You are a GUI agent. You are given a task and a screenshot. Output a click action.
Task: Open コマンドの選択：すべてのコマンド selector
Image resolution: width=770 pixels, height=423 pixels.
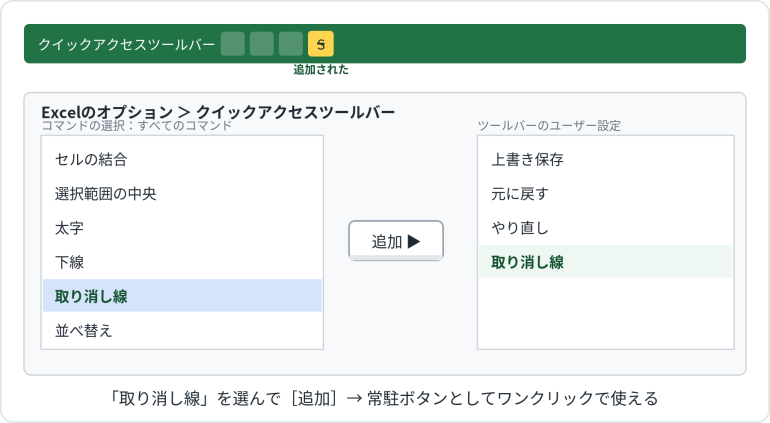point(137,126)
